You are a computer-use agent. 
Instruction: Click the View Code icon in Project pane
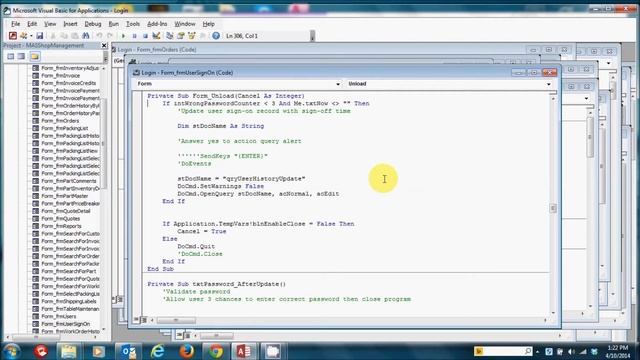(x=11, y=56)
